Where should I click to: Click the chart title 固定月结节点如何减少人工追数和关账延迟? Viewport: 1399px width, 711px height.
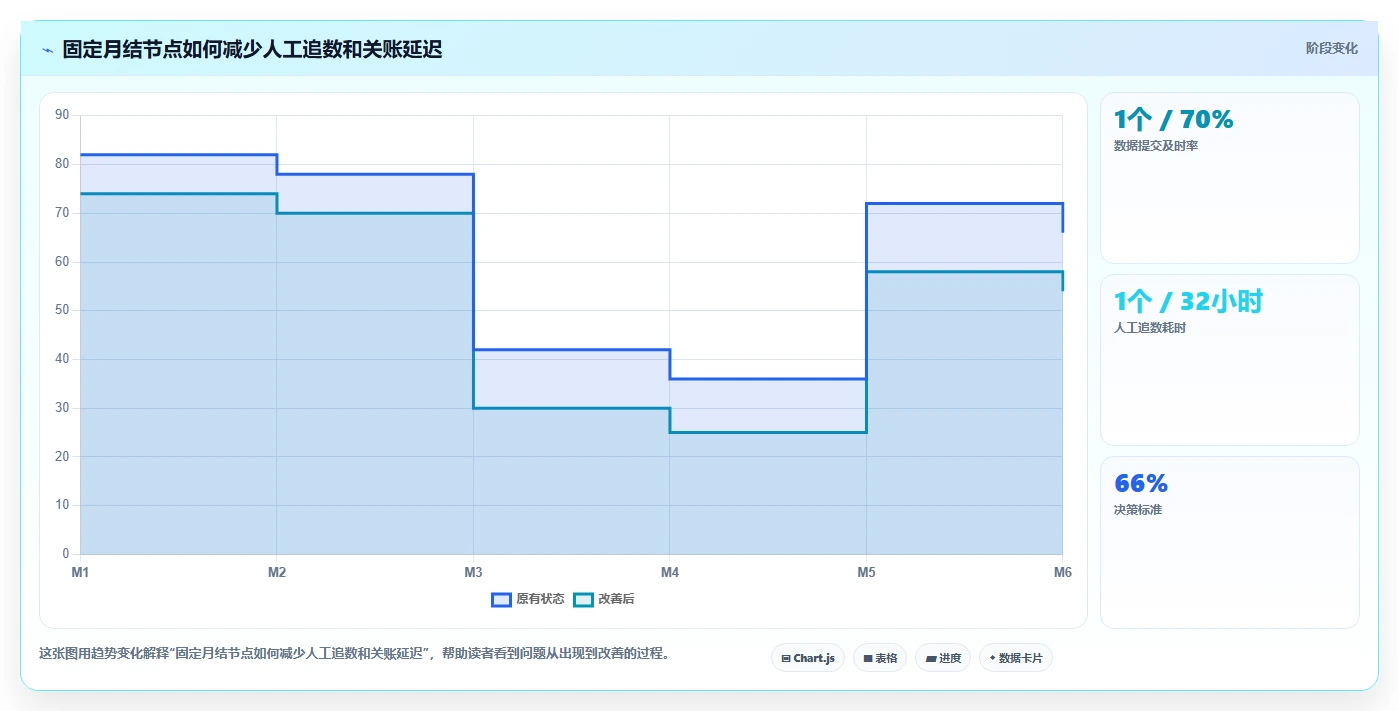(x=252, y=49)
